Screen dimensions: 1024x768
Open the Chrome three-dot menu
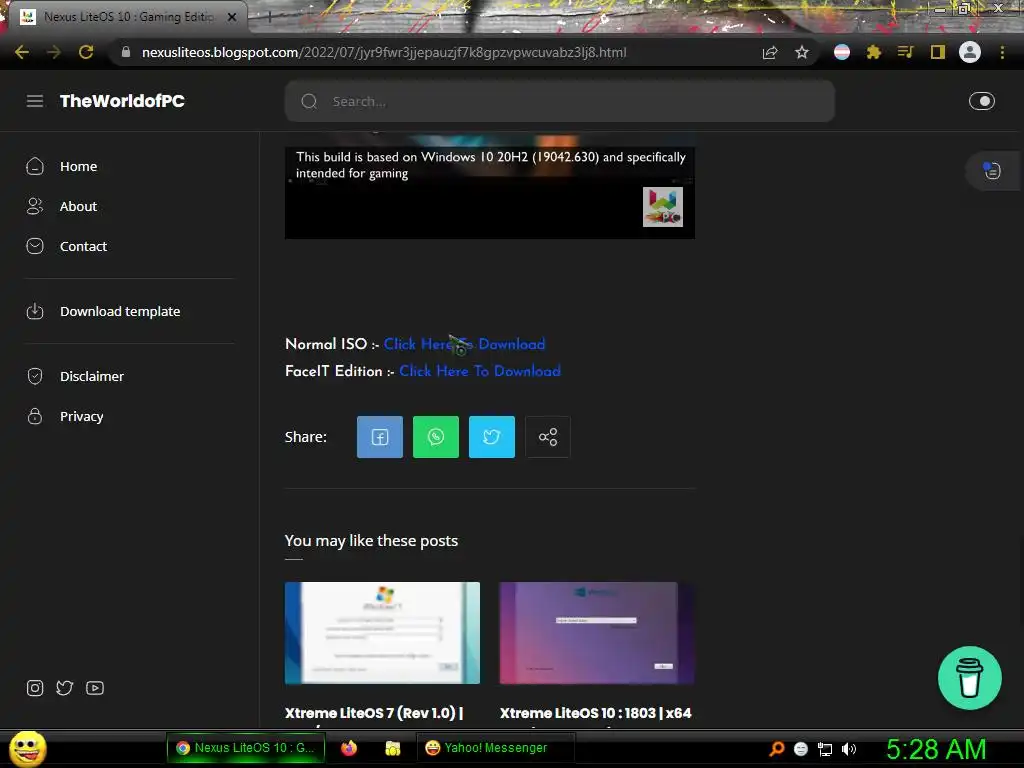tap(1002, 52)
